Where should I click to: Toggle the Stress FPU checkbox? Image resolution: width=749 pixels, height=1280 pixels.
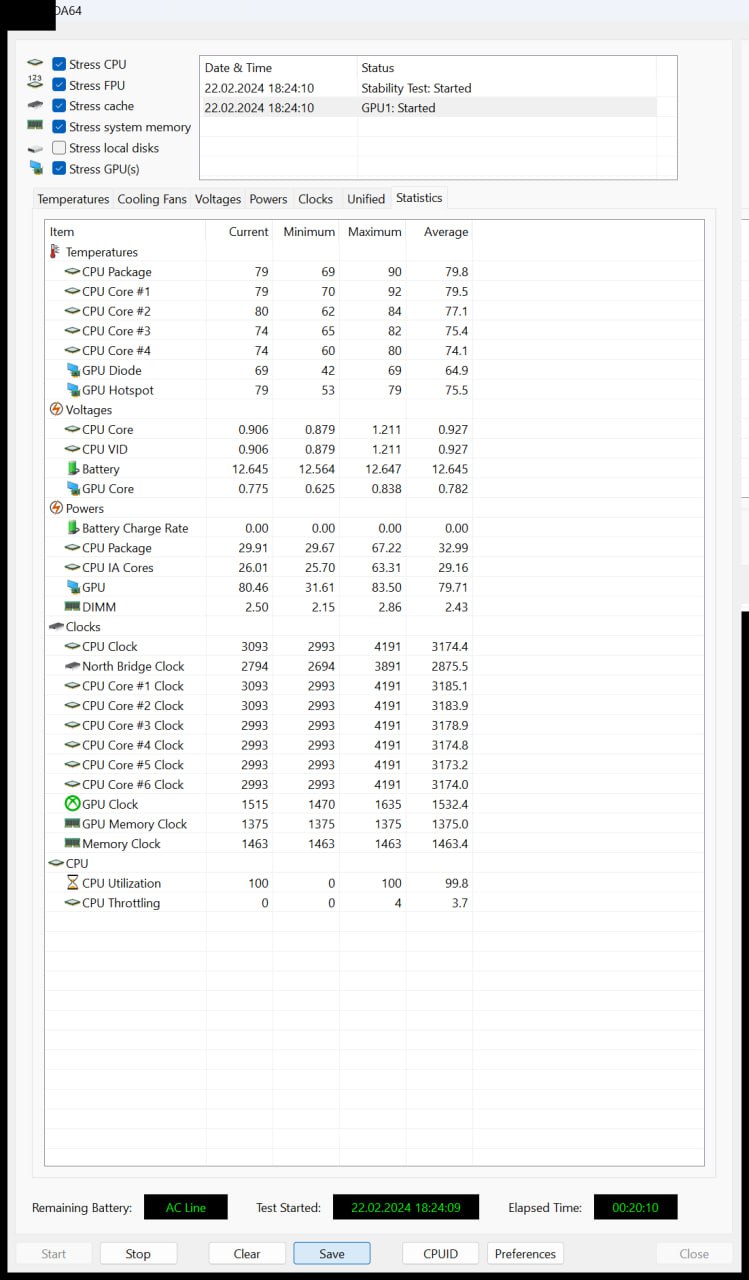(59, 85)
